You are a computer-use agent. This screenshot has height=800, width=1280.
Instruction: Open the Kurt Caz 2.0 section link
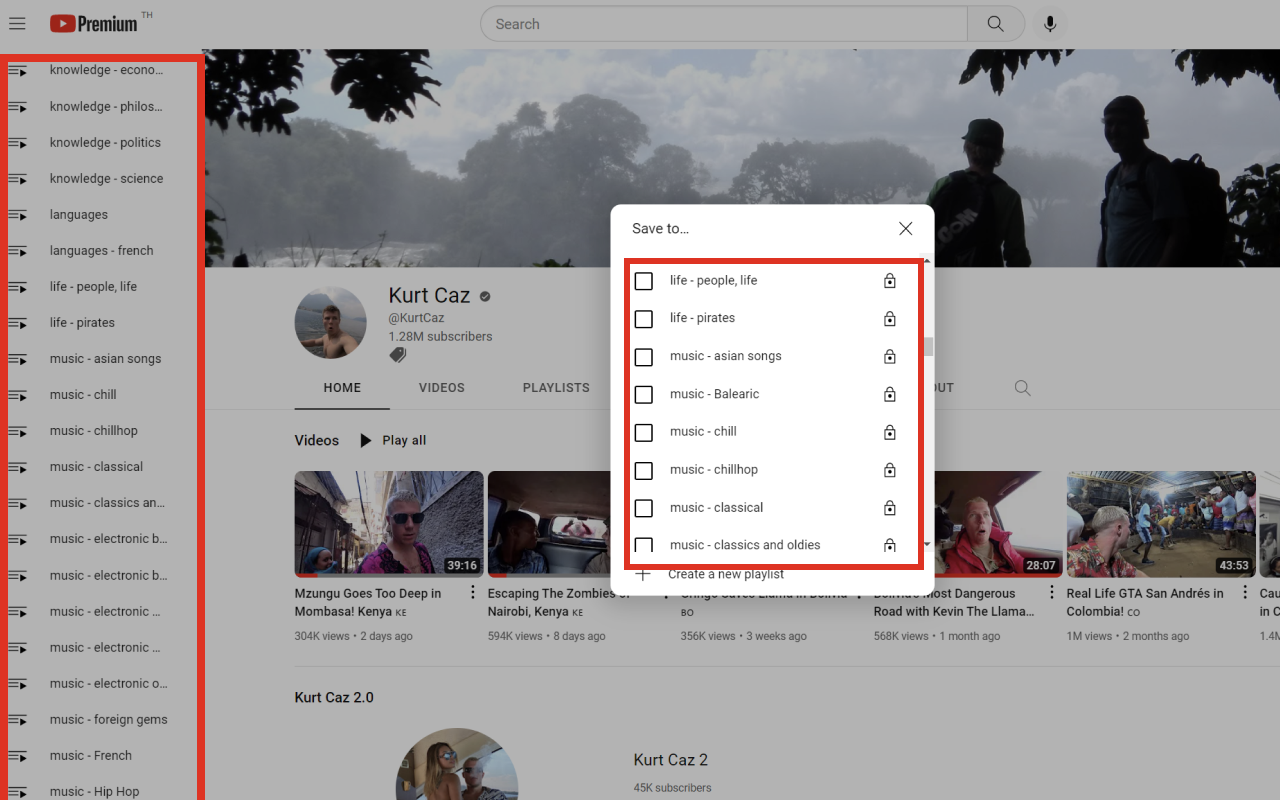click(334, 697)
